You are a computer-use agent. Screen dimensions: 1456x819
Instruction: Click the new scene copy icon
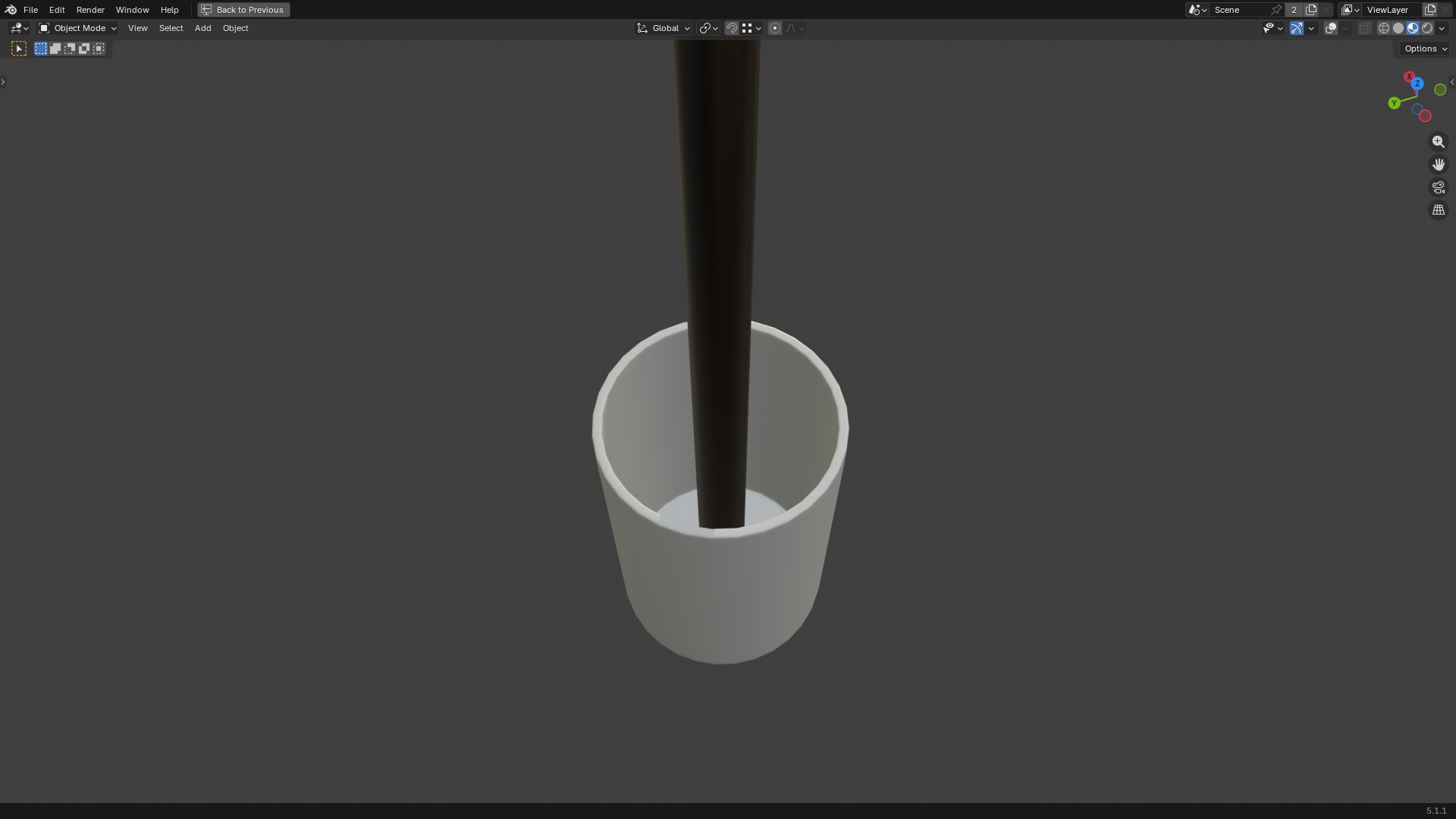pyautogui.click(x=1311, y=10)
